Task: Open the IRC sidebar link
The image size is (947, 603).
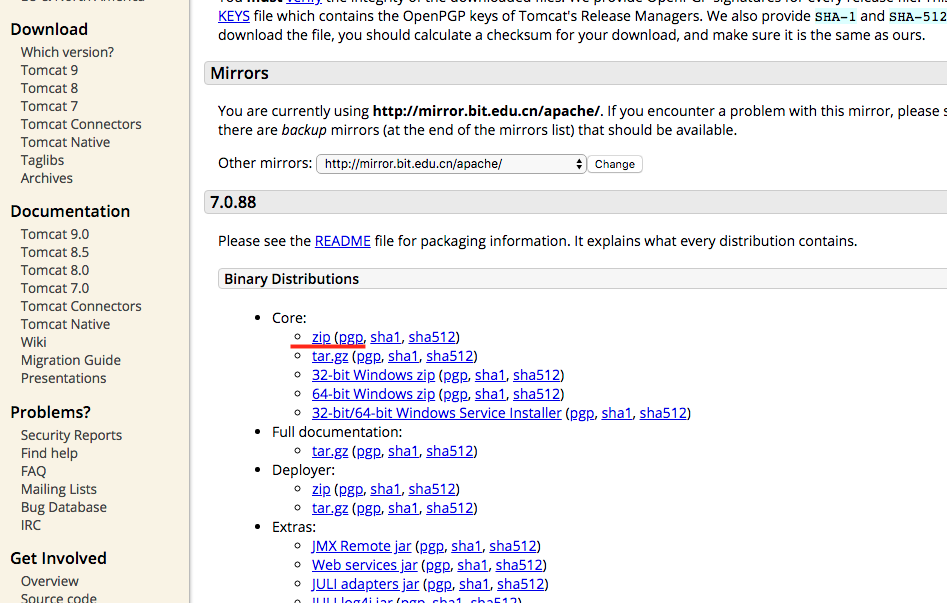Action: click(x=31, y=525)
